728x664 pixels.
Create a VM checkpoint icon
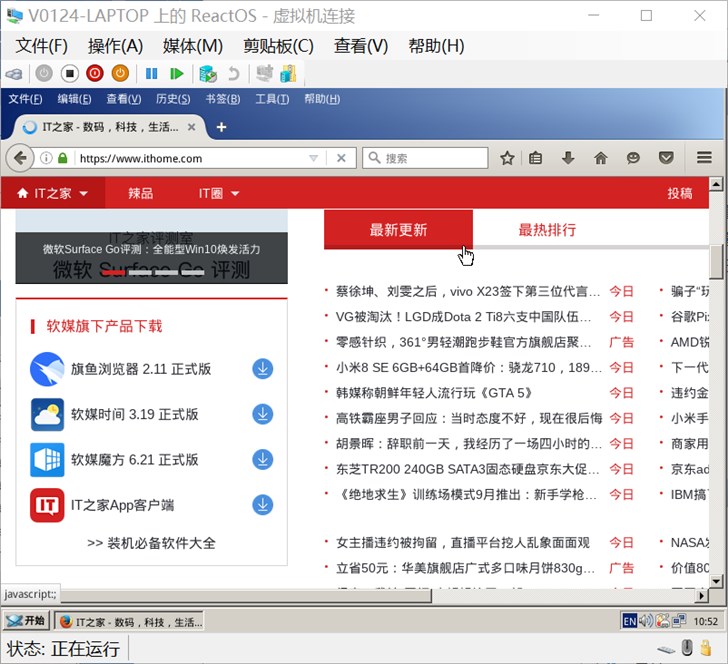click(x=208, y=73)
